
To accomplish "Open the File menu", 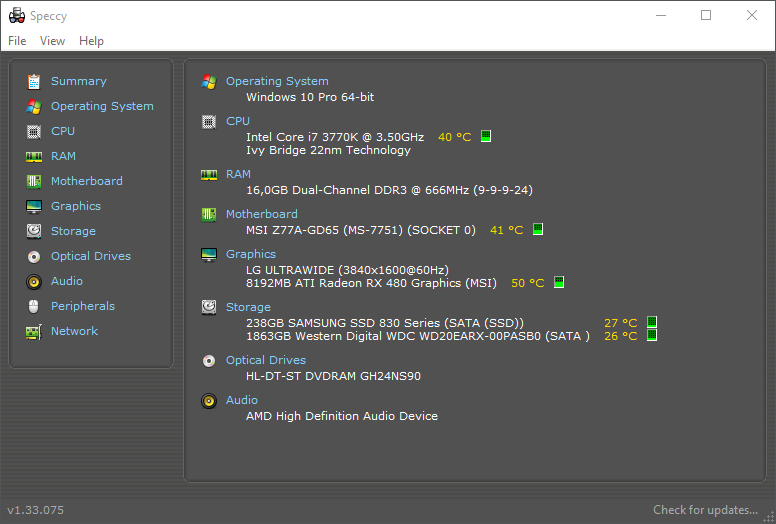I will [x=17, y=41].
